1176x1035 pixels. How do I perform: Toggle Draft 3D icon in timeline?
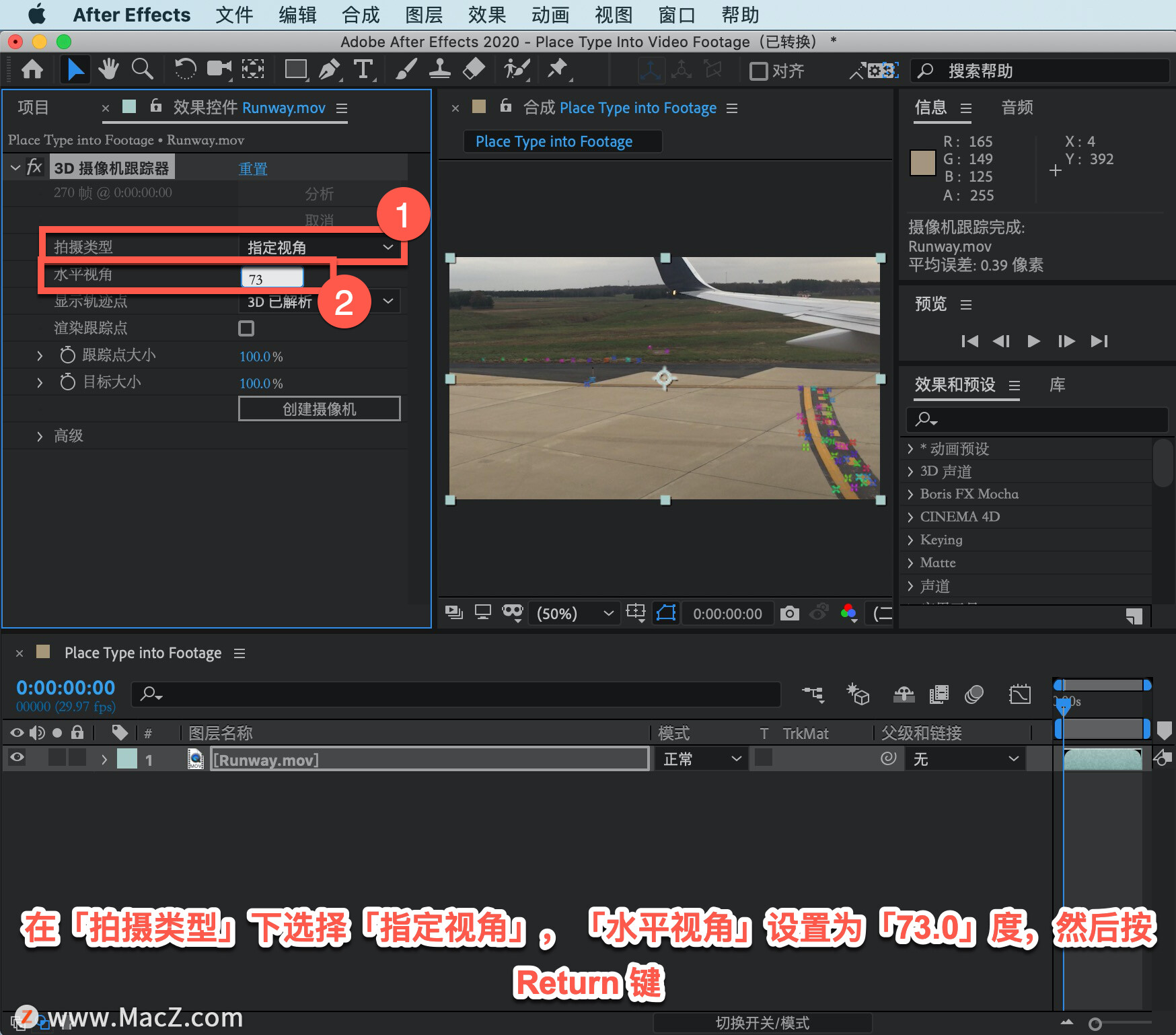point(858,694)
